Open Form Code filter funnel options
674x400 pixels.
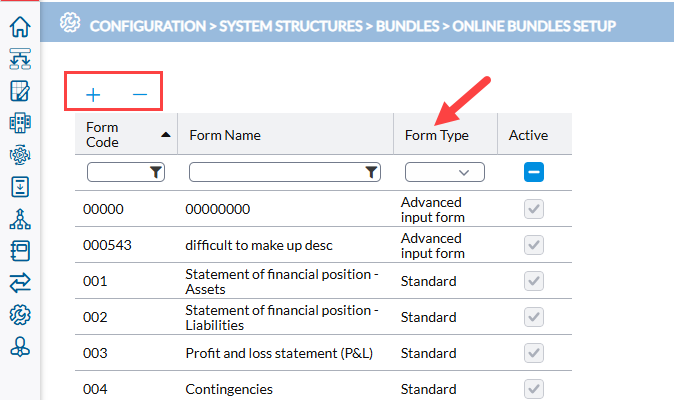[x=156, y=172]
